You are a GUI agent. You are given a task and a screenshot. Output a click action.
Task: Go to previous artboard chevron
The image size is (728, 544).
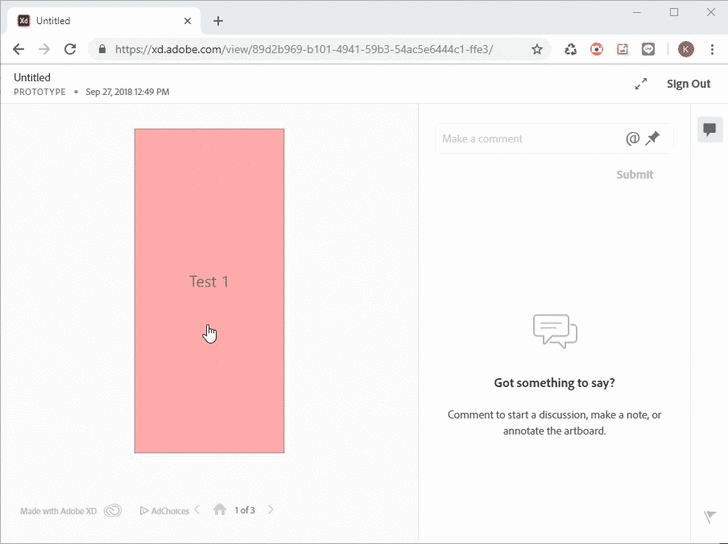(197, 510)
